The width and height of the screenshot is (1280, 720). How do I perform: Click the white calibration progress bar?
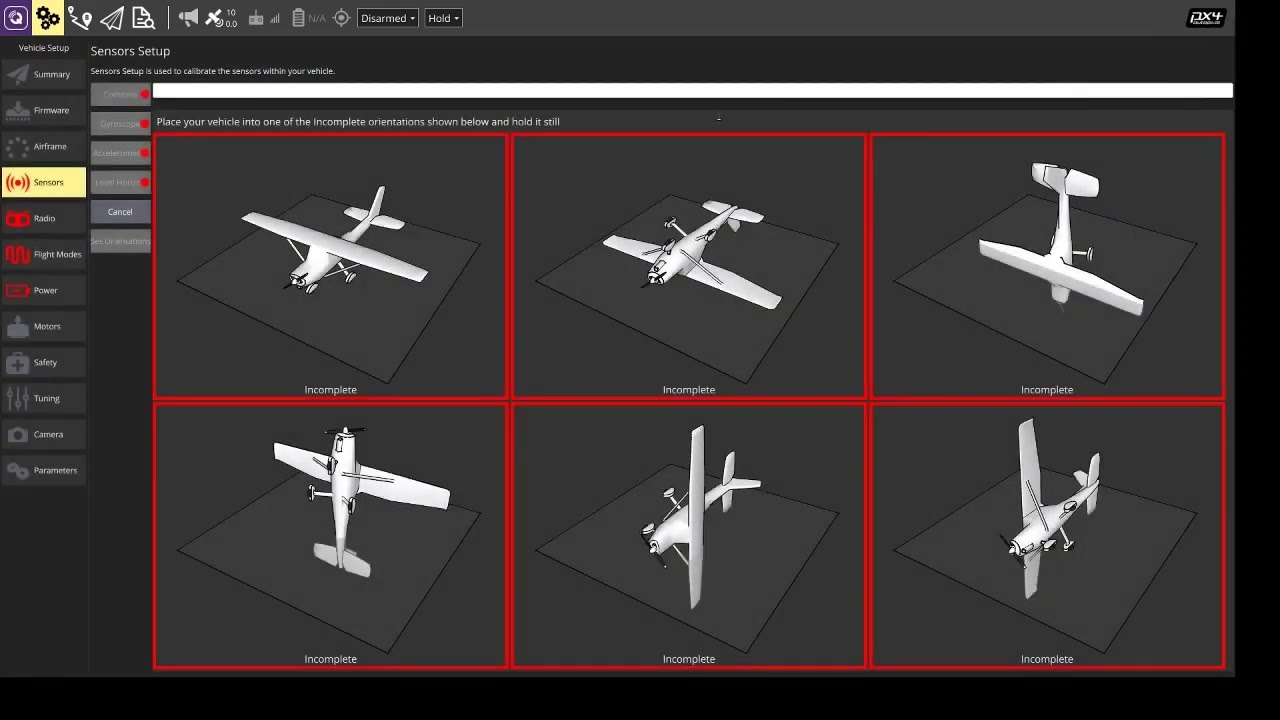pos(692,91)
